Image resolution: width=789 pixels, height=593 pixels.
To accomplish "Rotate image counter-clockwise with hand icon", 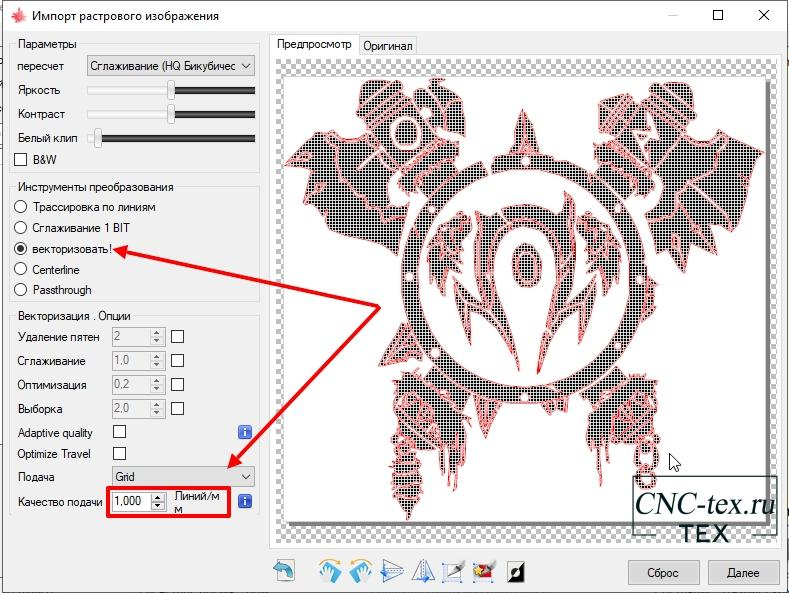I will 361,571.
